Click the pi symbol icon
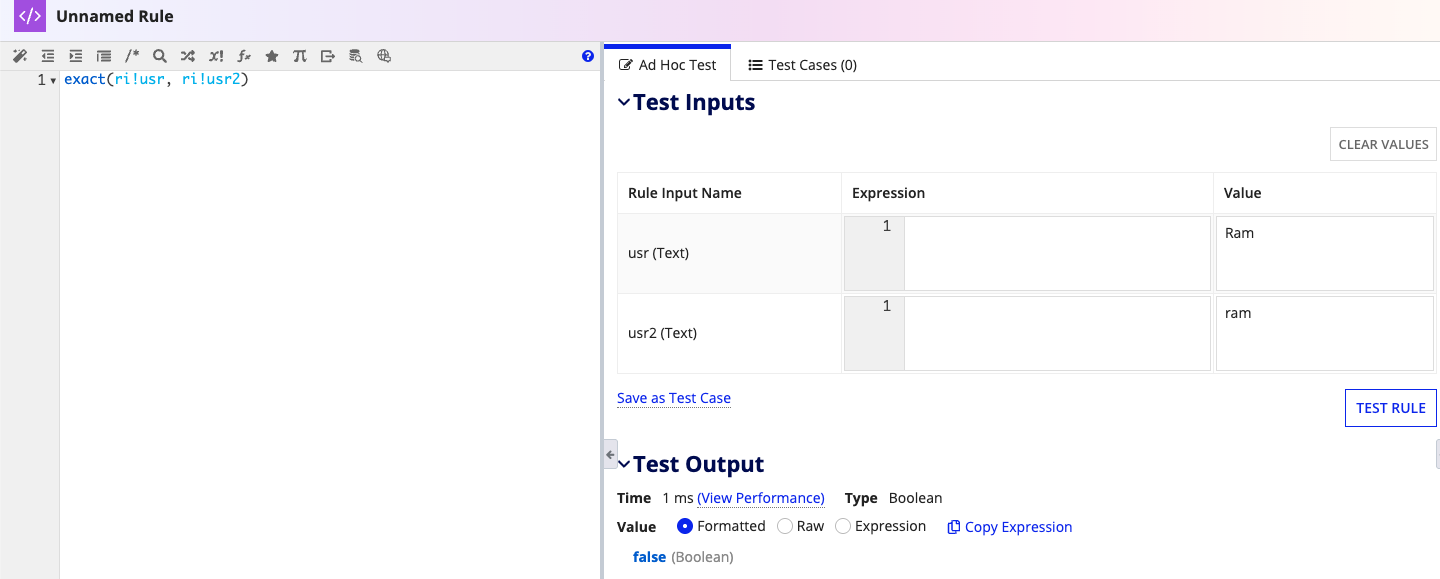This screenshot has width=1440, height=579. pos(300,57)
